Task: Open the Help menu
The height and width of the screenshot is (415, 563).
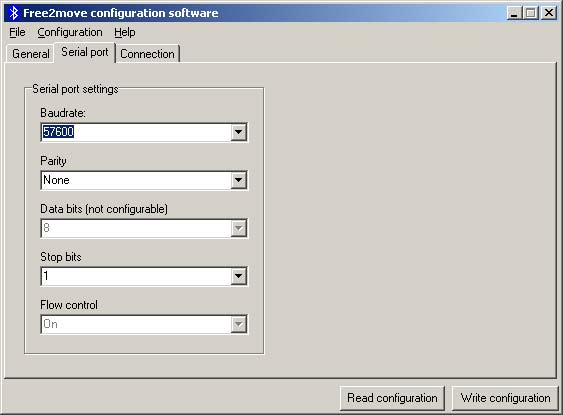Action: 125,32
